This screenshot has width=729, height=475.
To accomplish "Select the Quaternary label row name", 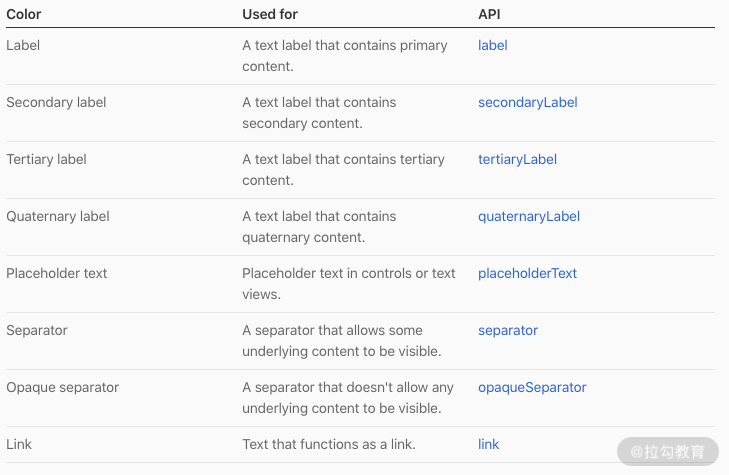I will coord(58,216).
